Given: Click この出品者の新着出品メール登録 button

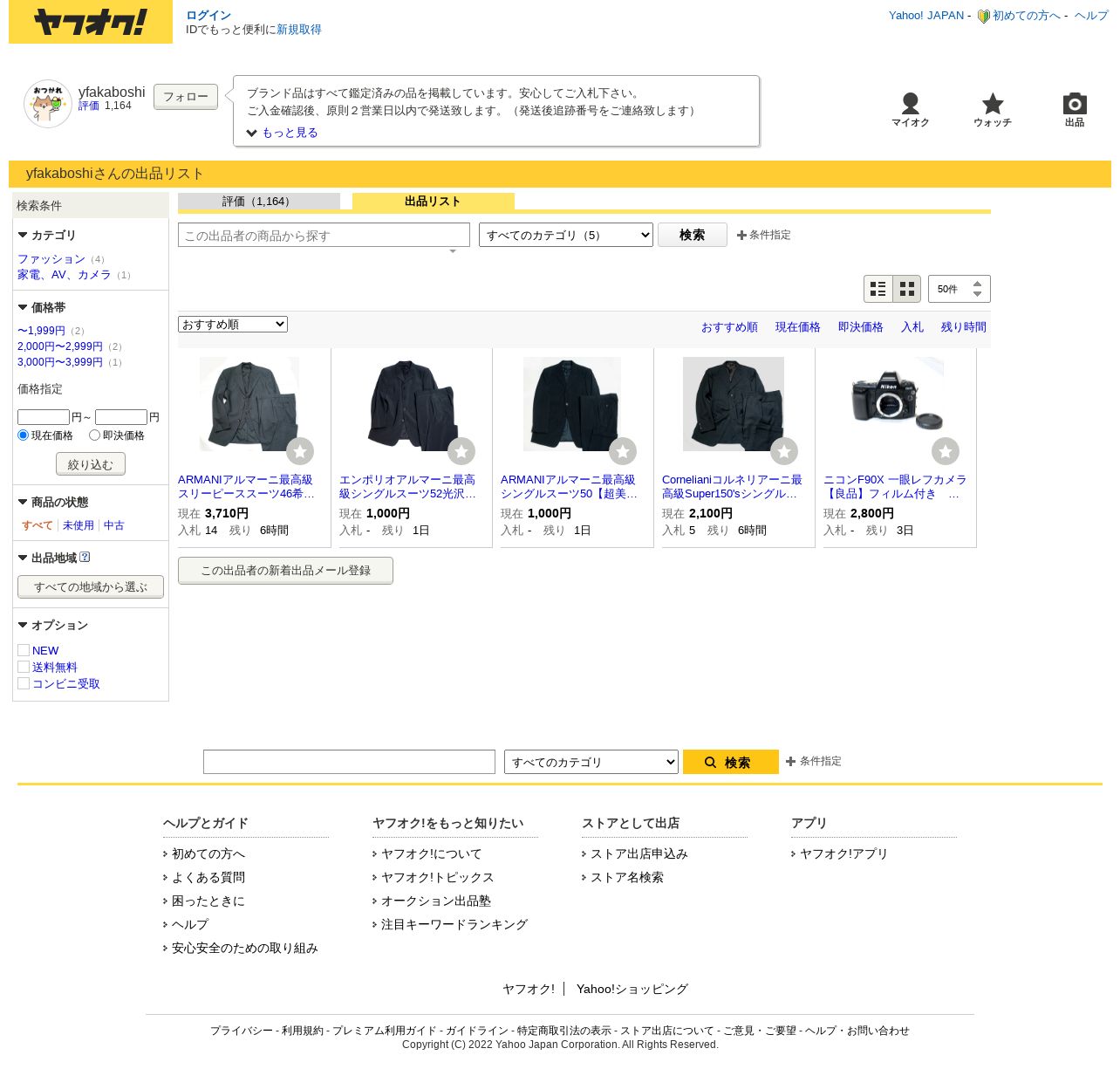Looking at the screenshot, I should tap(286, 571).
